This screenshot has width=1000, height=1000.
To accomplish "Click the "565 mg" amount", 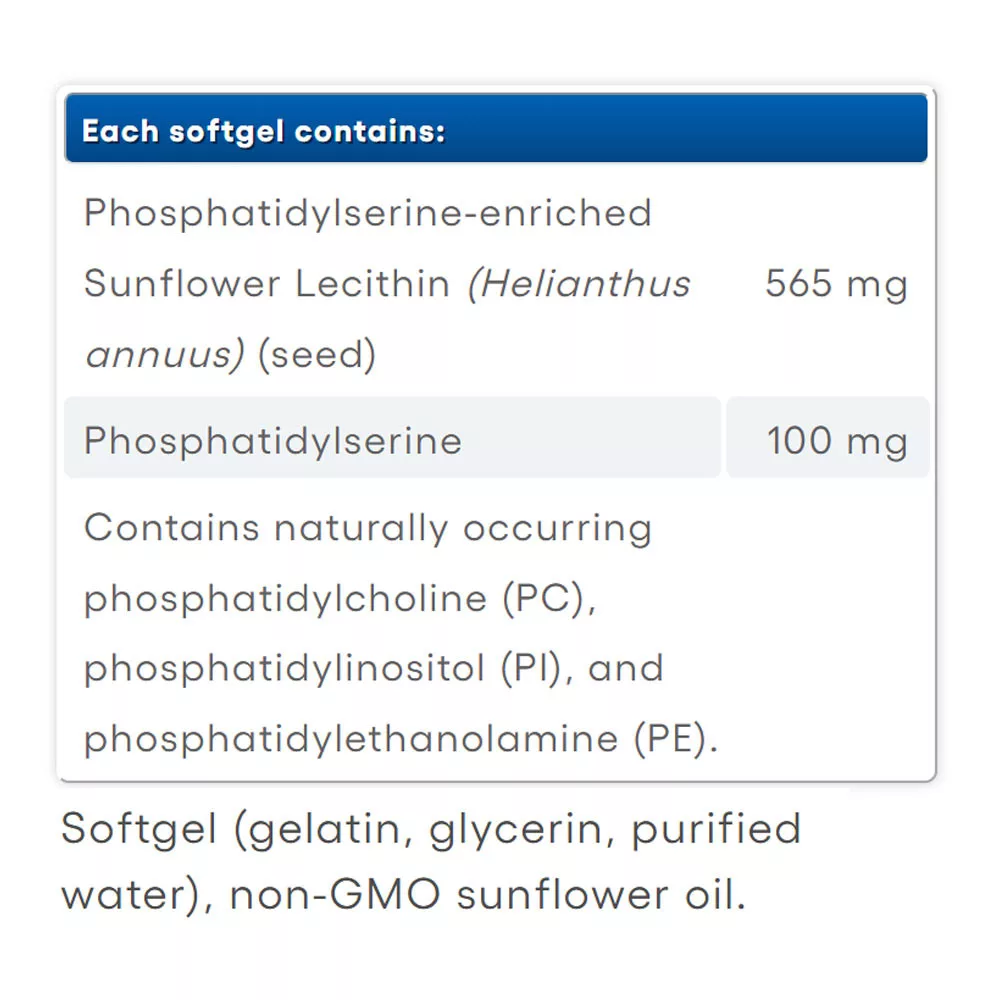I will coord(836,284).
